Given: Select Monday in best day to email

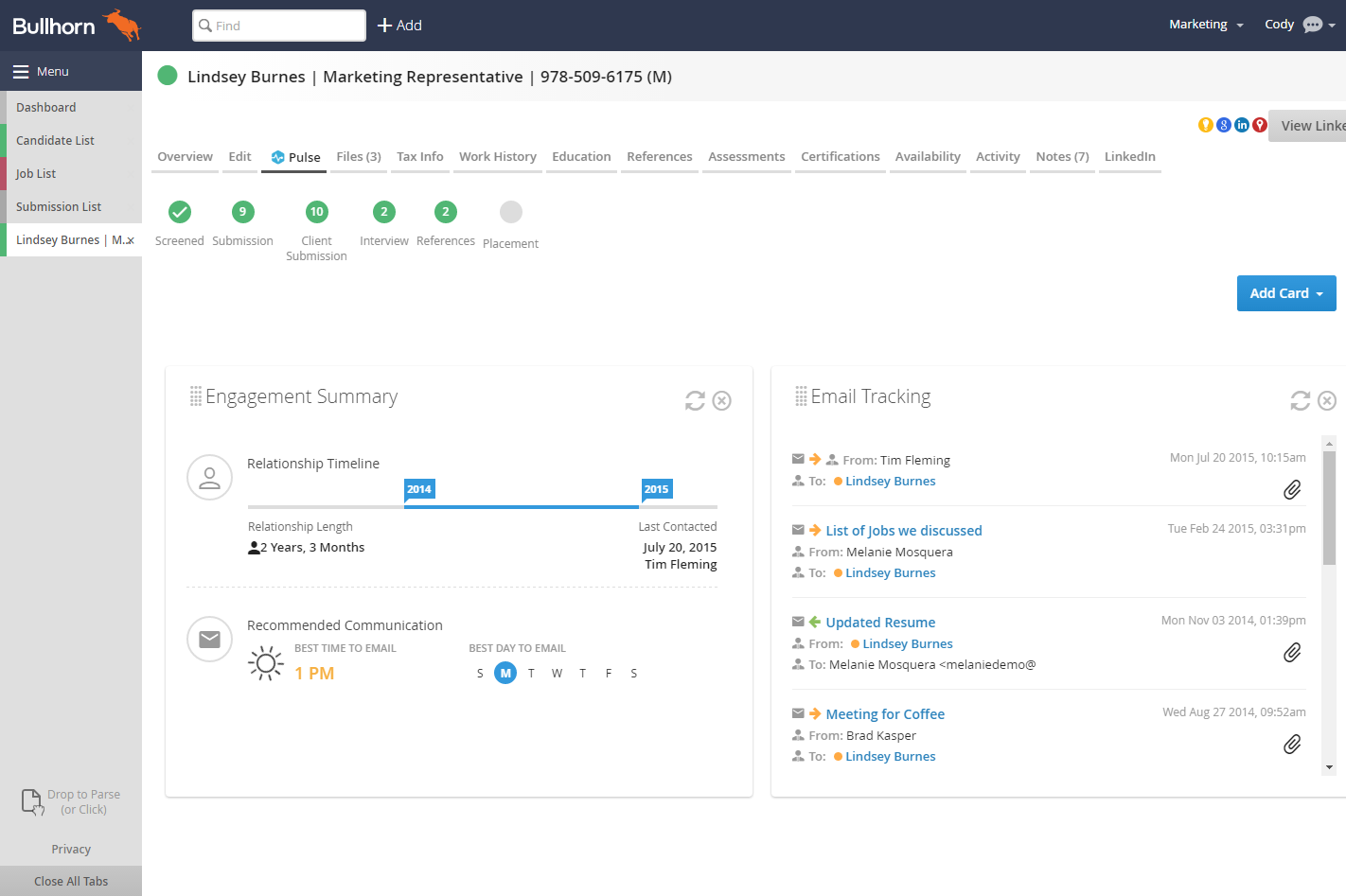Looking at the screenshot, I should click(505, 674).
